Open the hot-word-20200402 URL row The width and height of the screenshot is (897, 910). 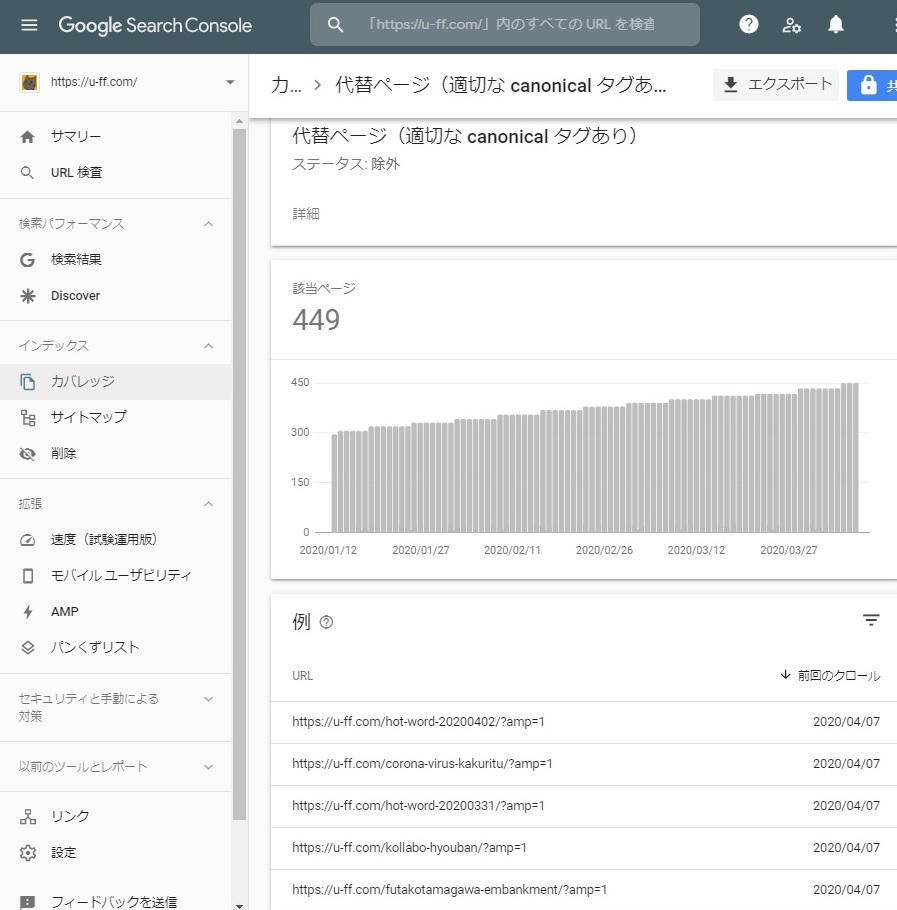(418, 722)
